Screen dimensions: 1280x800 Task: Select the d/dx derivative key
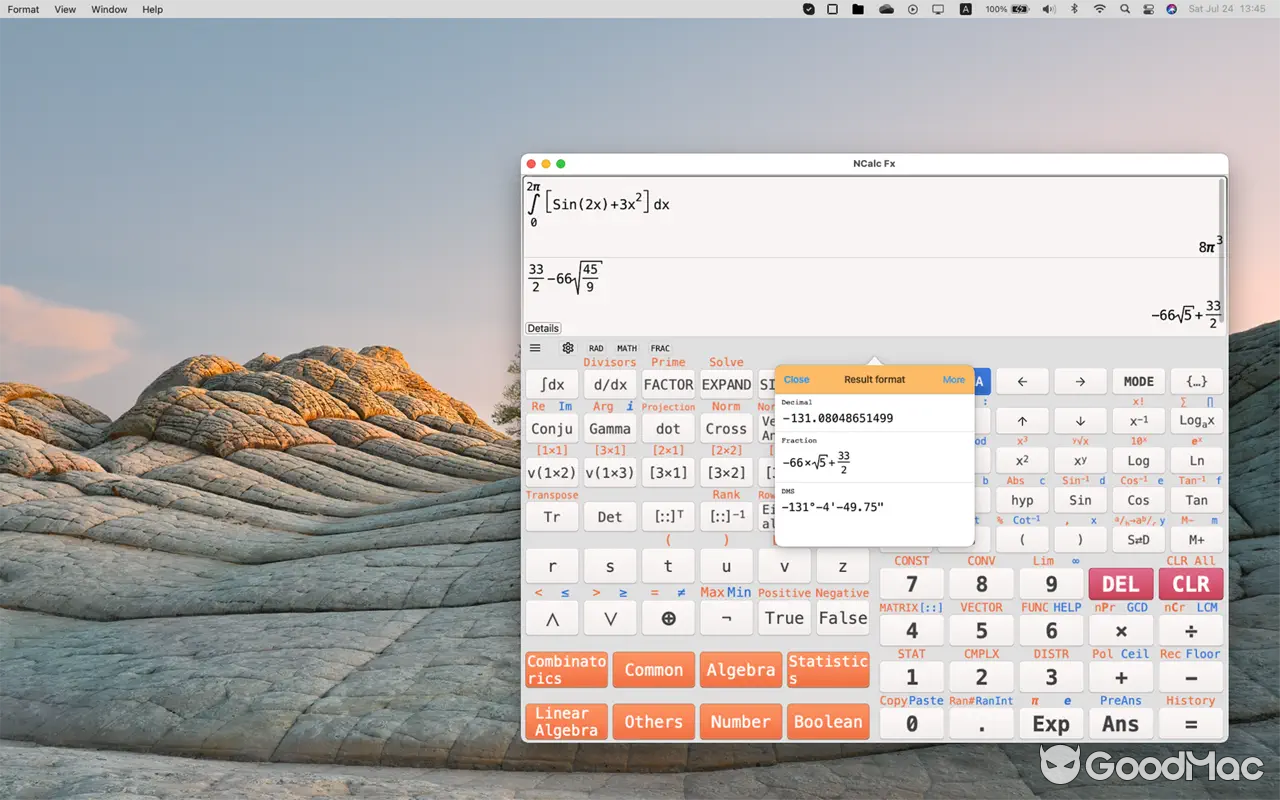click(x=610, y=384)
